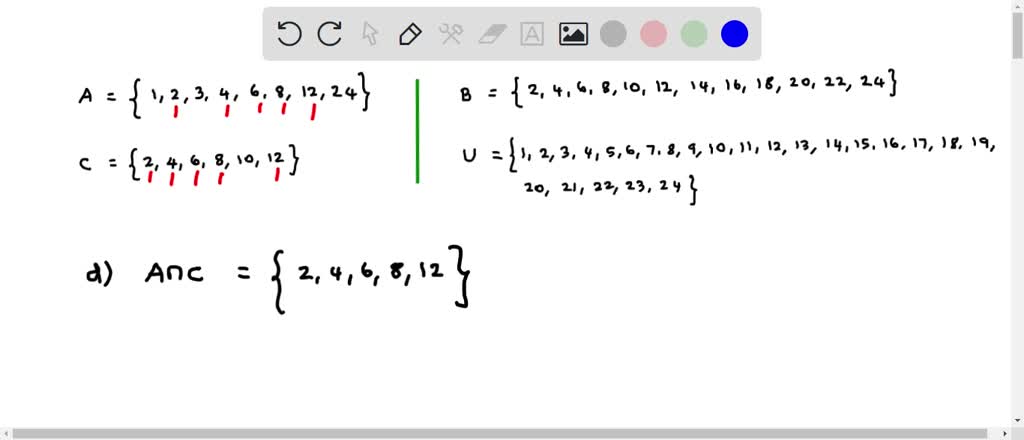Image resolution: width=1024 pixels, height=440 pixels.
Task: Click the scroll right arrow
Action: [1006, 434]
